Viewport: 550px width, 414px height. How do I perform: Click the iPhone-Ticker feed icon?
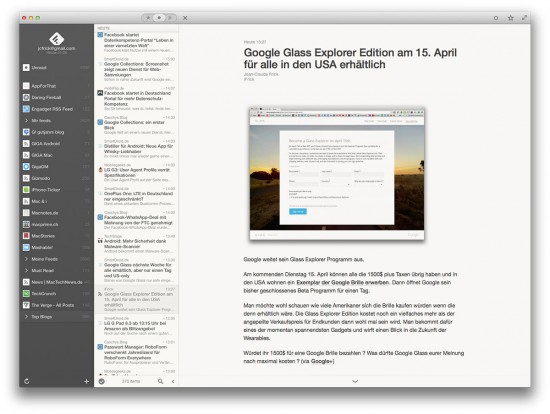26,190
